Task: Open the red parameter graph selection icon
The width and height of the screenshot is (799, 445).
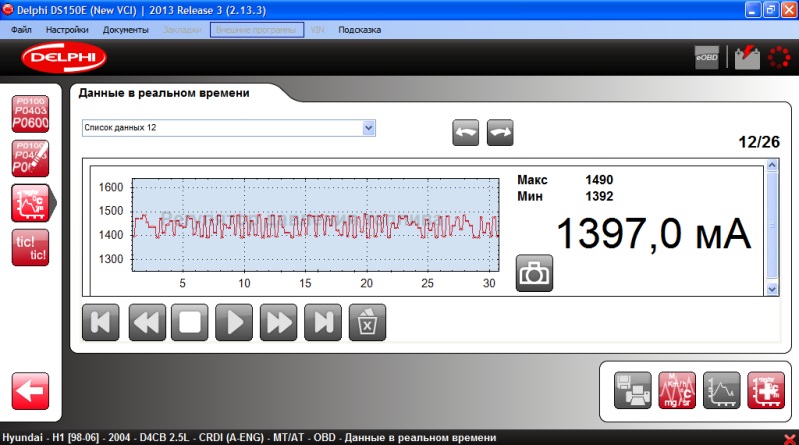Action: 677,390
